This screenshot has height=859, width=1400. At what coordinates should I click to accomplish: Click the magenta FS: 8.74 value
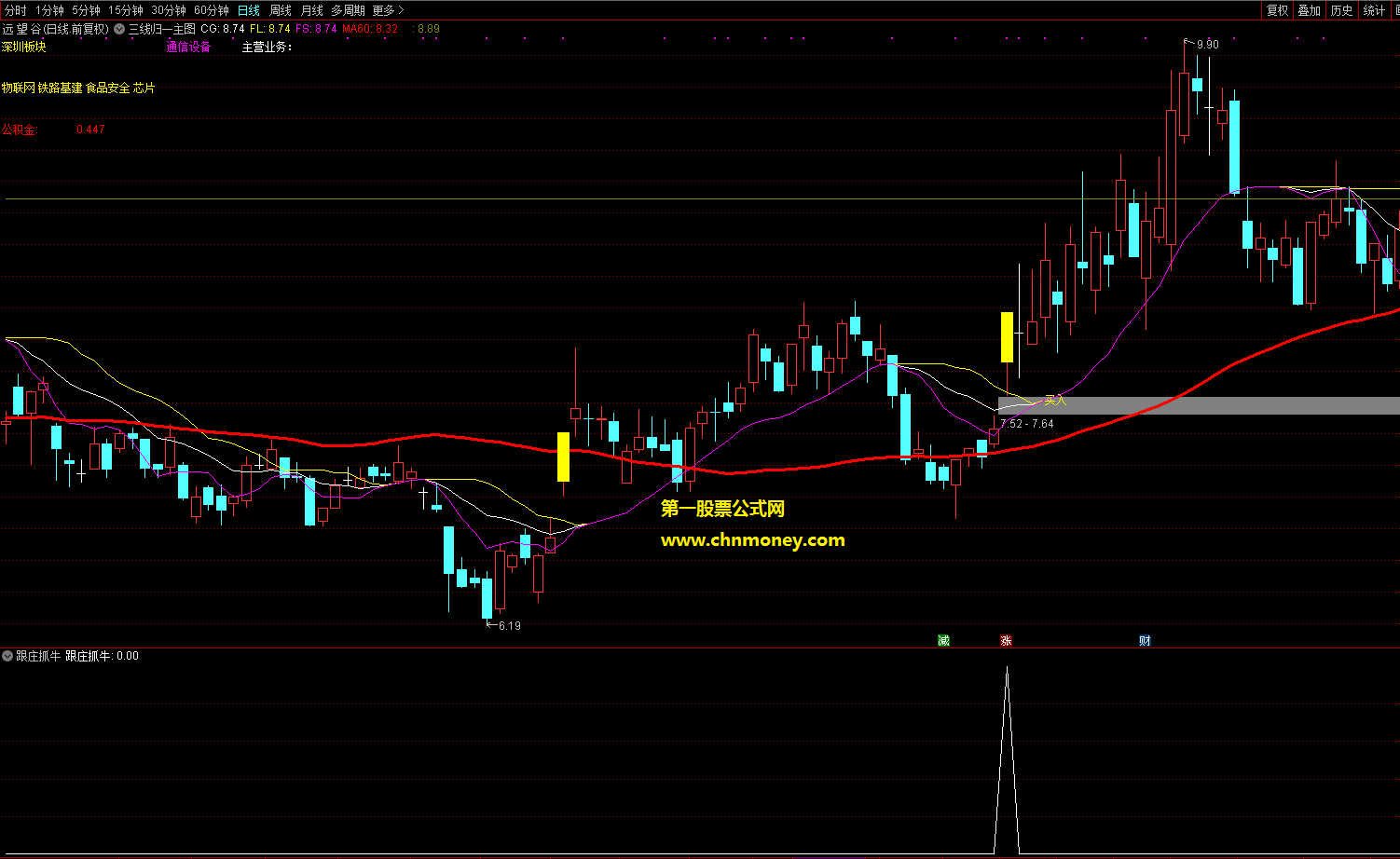pos(316,29)
